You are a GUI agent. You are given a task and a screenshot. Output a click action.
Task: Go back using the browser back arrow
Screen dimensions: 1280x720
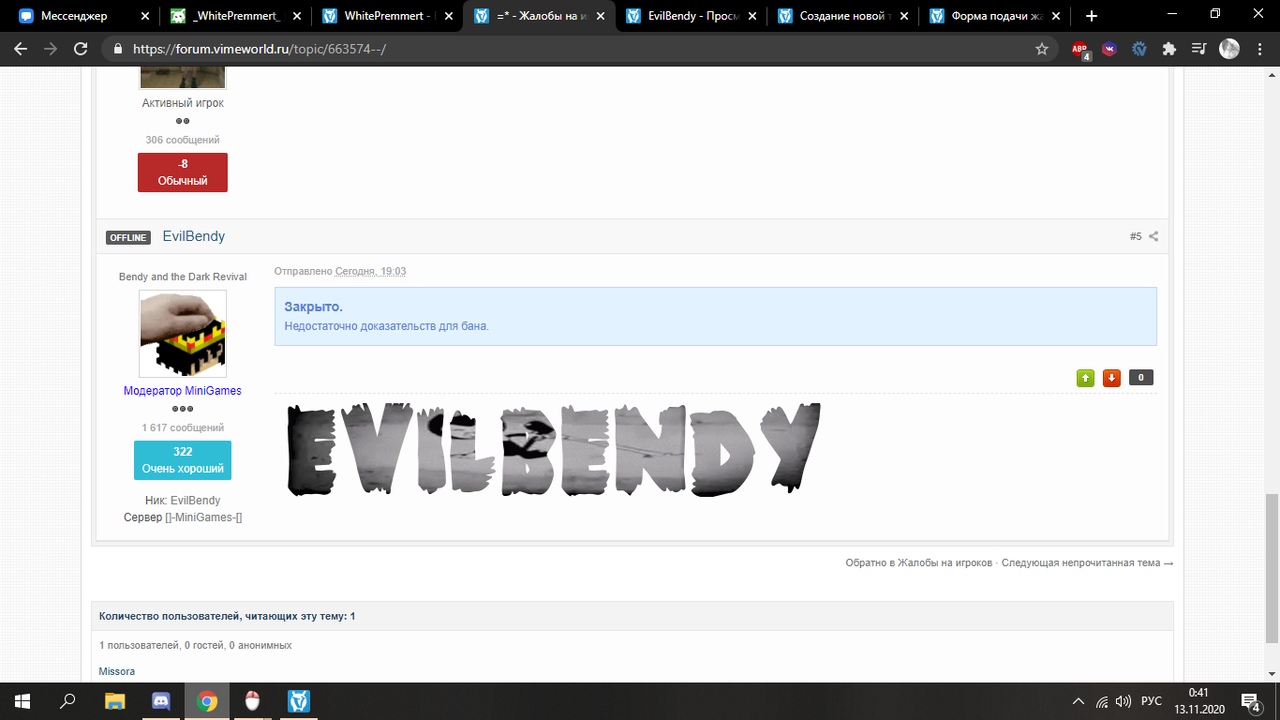tap(20, 48)
